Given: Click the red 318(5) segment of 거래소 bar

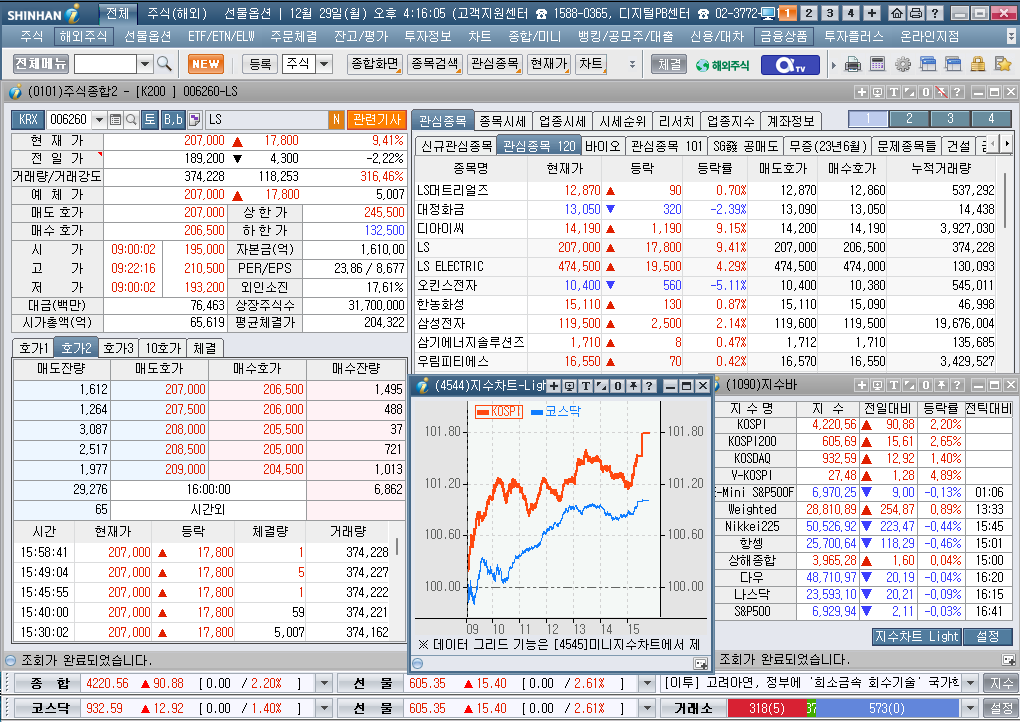Looking at the screenshot, I should (767, 708).
